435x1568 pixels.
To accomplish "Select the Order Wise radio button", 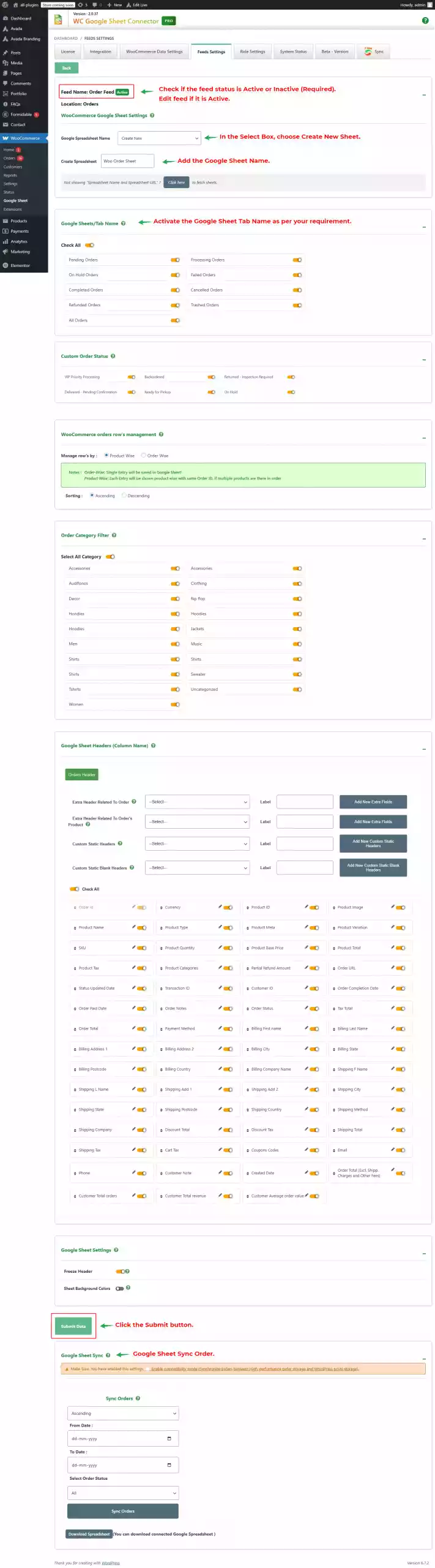I will tap(144, 455).
